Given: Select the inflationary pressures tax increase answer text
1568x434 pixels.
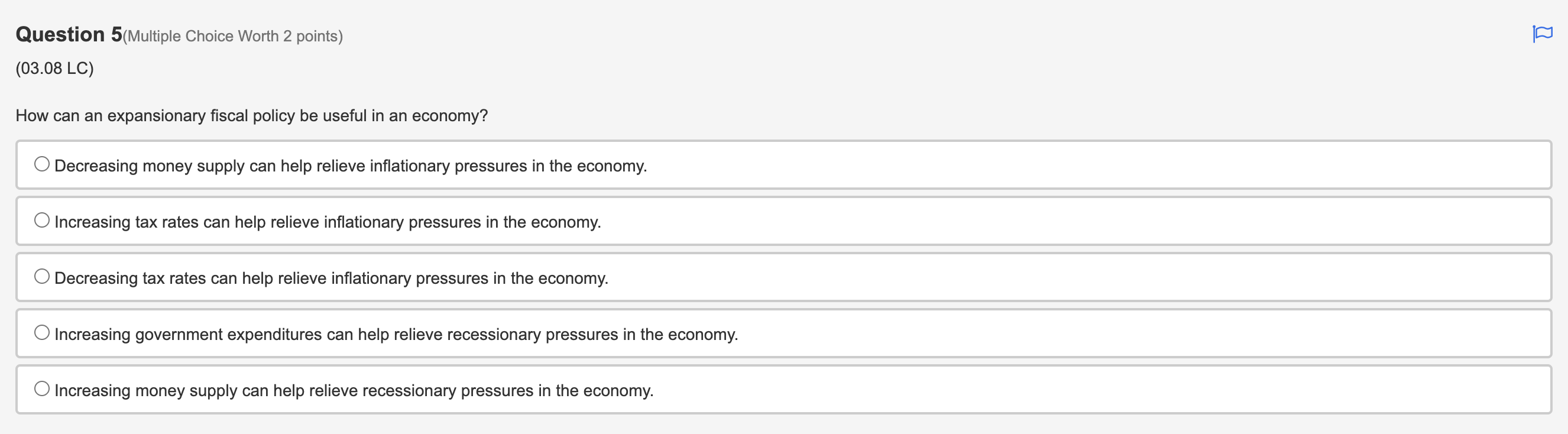Looking at the screenshot, I should (328, 221).
